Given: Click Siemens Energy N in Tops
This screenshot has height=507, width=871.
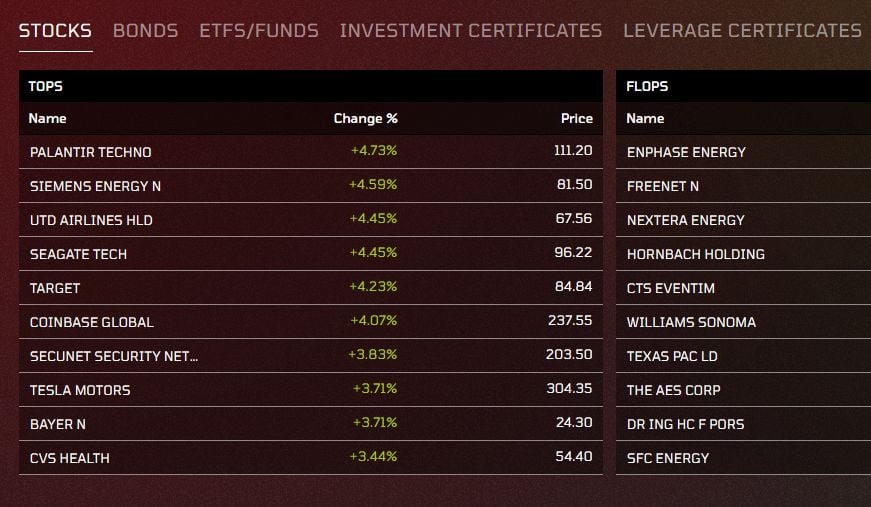Looking at the screenshot, I should (95, 186).
